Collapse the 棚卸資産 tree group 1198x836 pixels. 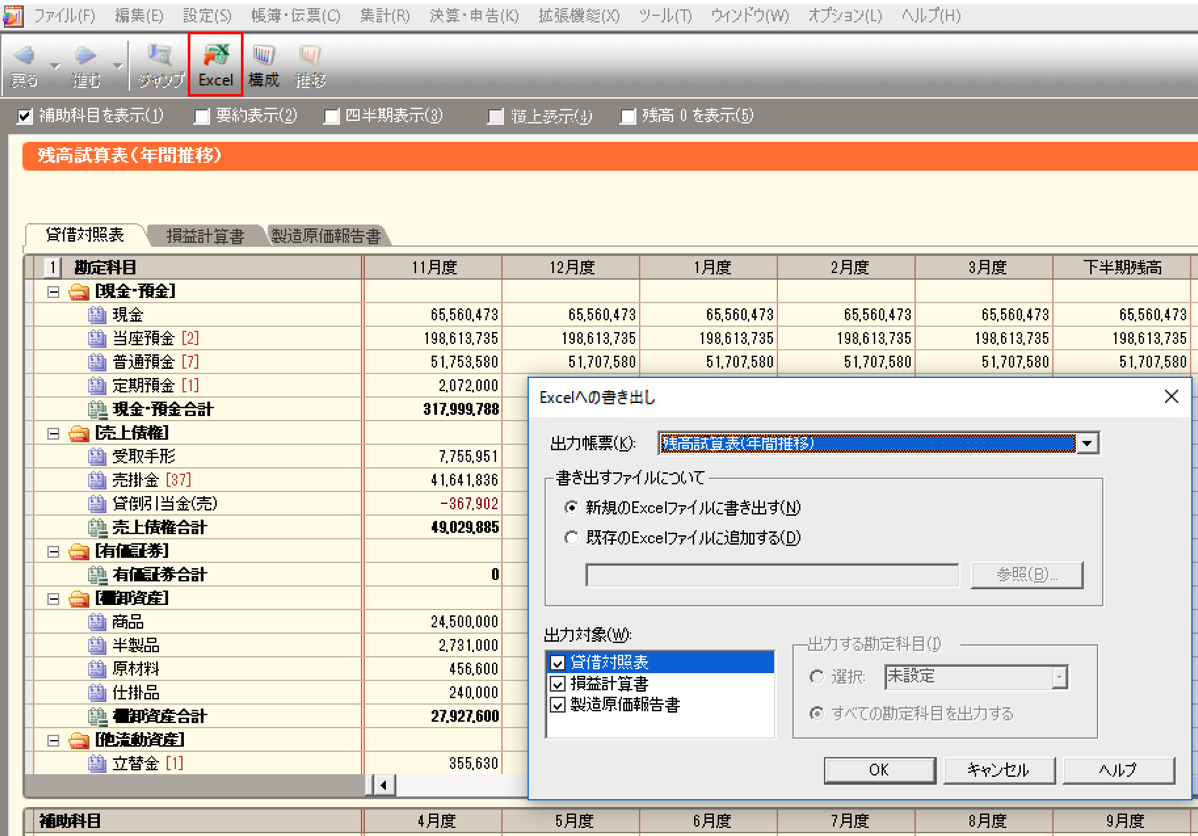pyautogui.click(x=53, y=599)
